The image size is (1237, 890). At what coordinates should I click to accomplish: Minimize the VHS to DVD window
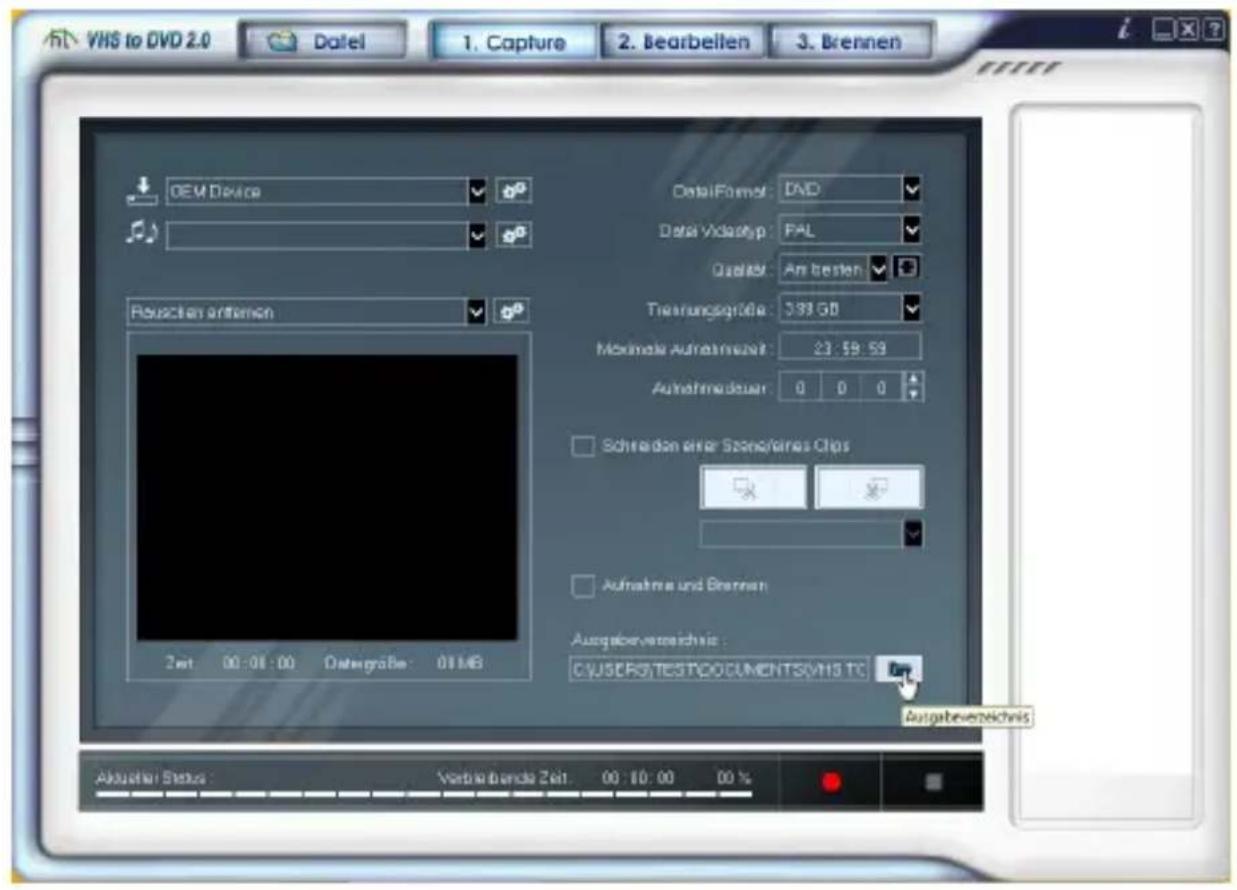pos(1164,31)
